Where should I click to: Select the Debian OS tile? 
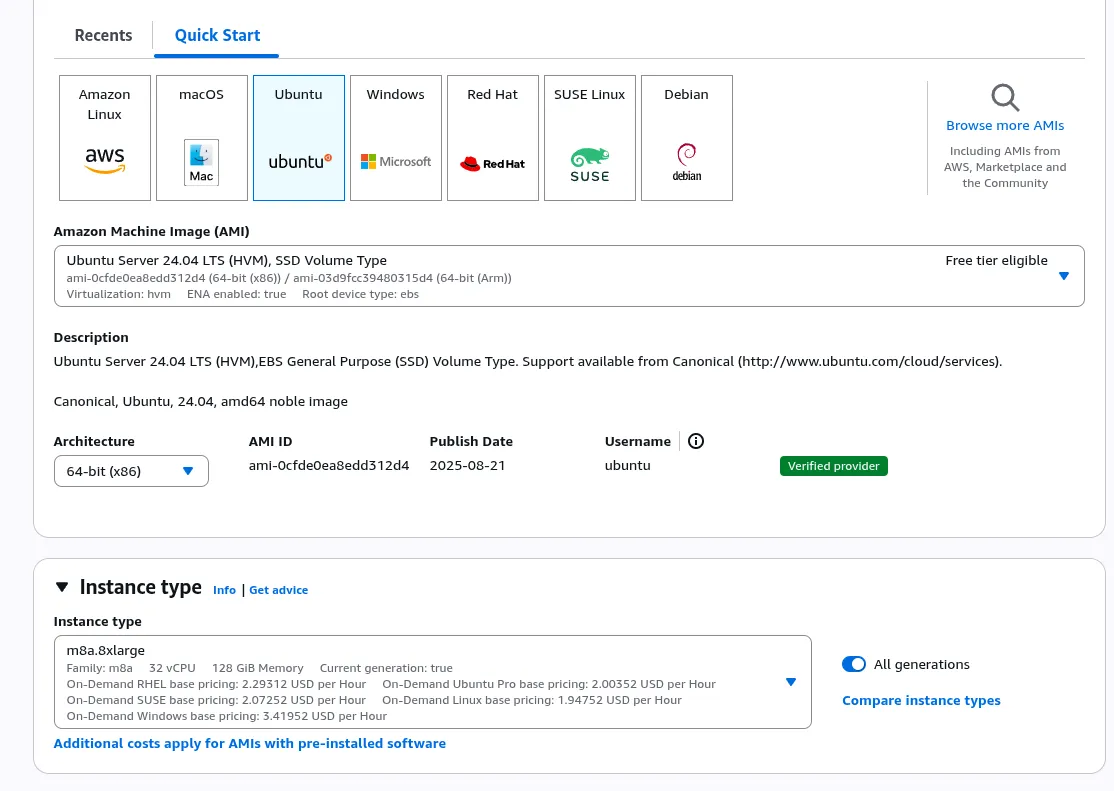pos(687,138)
